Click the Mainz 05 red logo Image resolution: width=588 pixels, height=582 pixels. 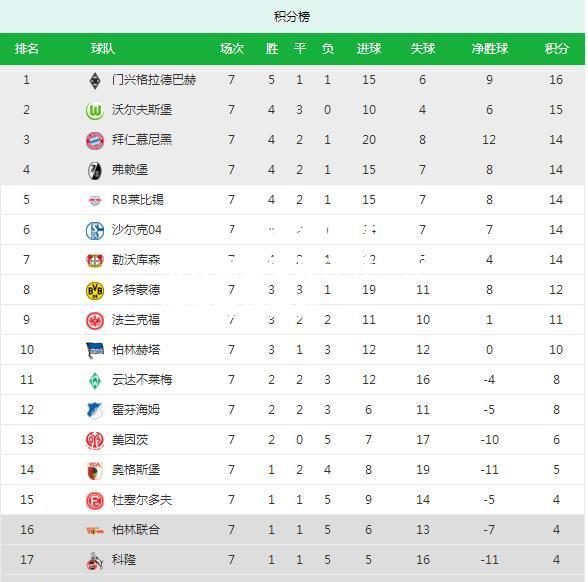95,440
